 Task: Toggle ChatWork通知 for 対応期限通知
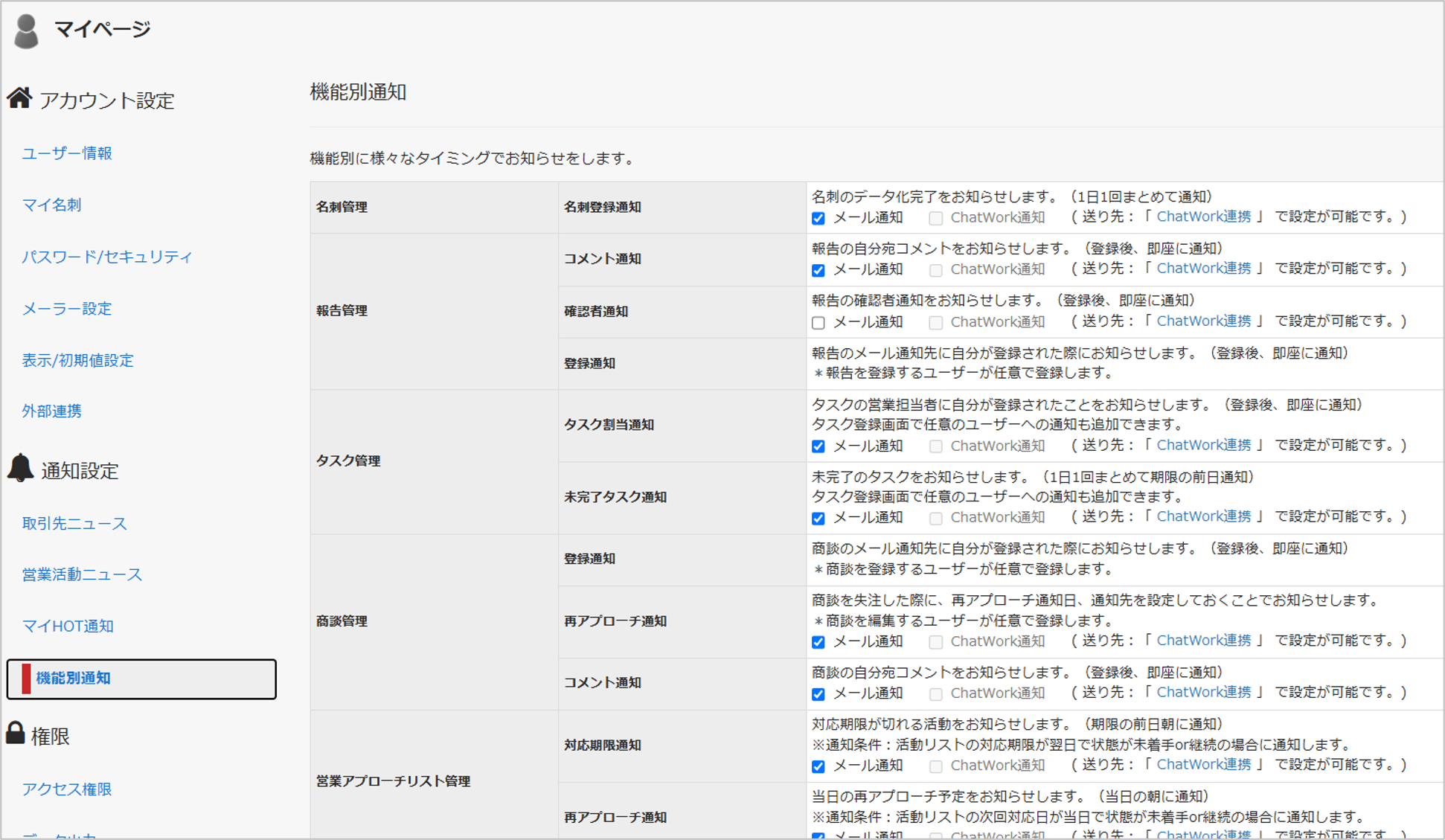click(x=936, y=766)
